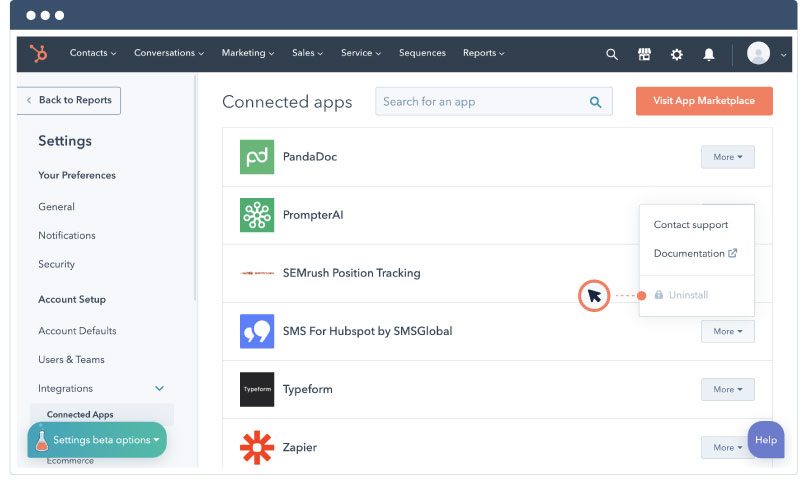Click Back to Reports button
This screenshot has width=807, height=485.
pos(68,100)
